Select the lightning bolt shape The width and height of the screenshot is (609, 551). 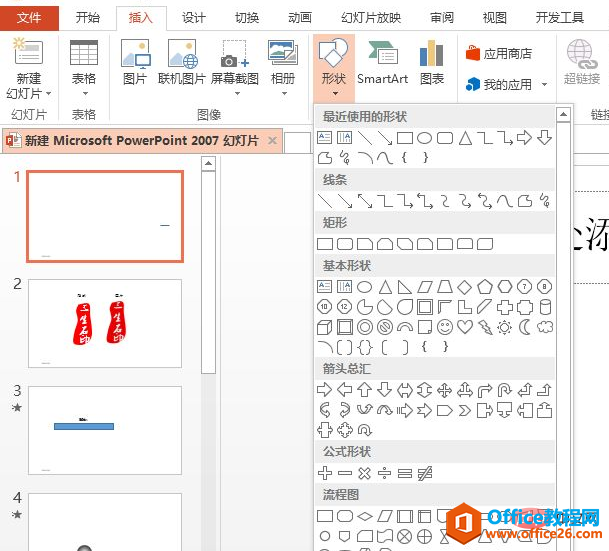[485, 327]
